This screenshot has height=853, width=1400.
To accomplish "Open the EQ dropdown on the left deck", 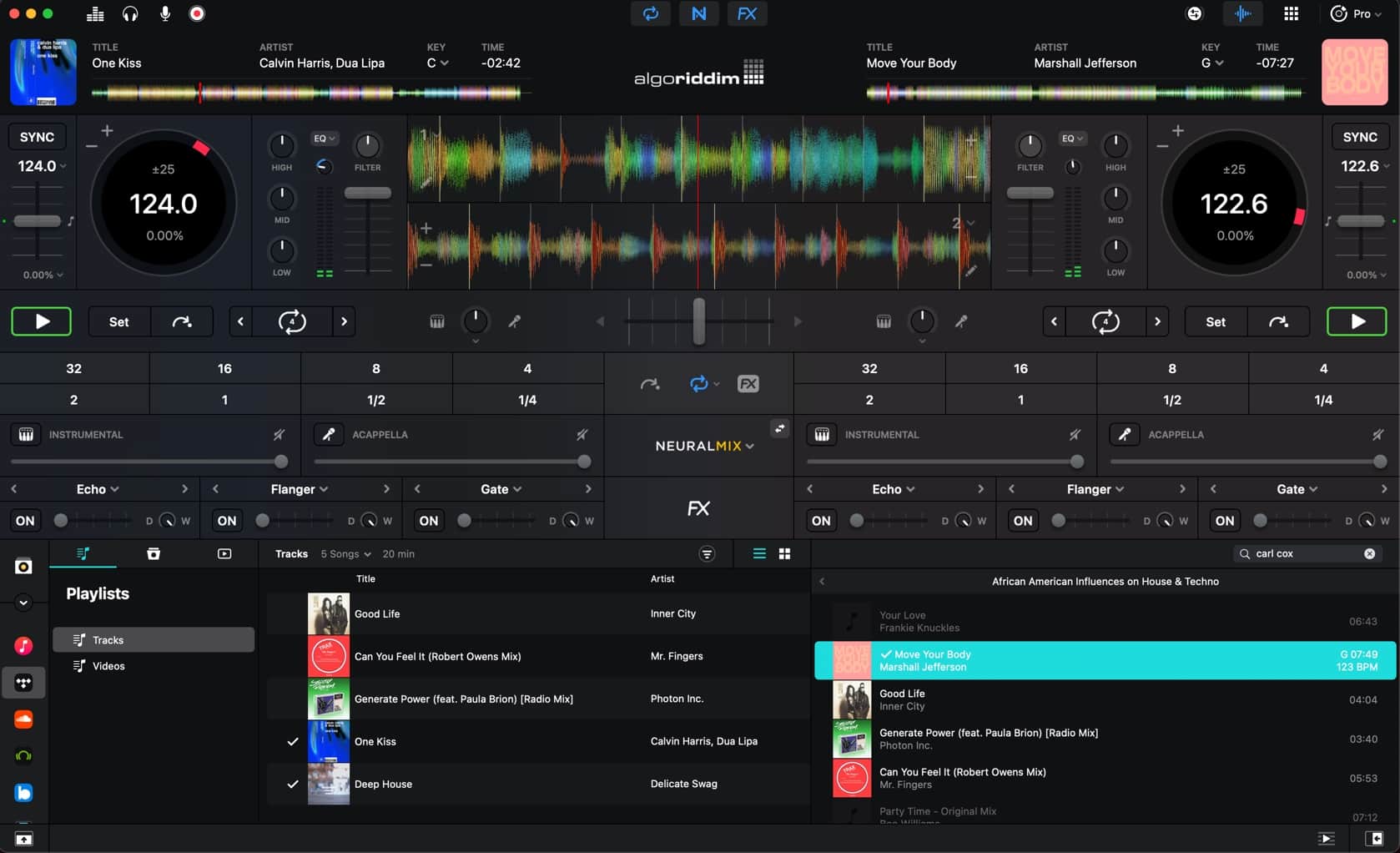I will [x=325, y=138].
